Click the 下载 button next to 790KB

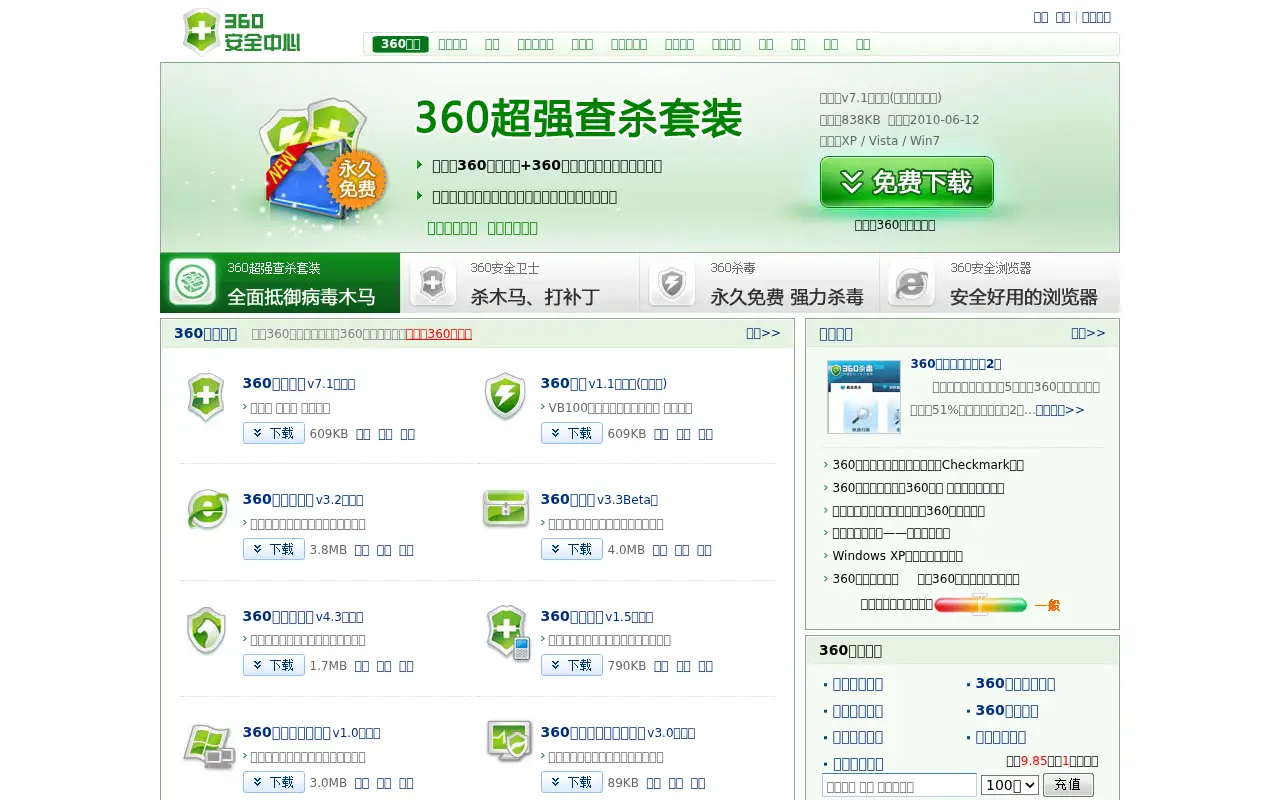pyautogui.click(x=572, y=665)
